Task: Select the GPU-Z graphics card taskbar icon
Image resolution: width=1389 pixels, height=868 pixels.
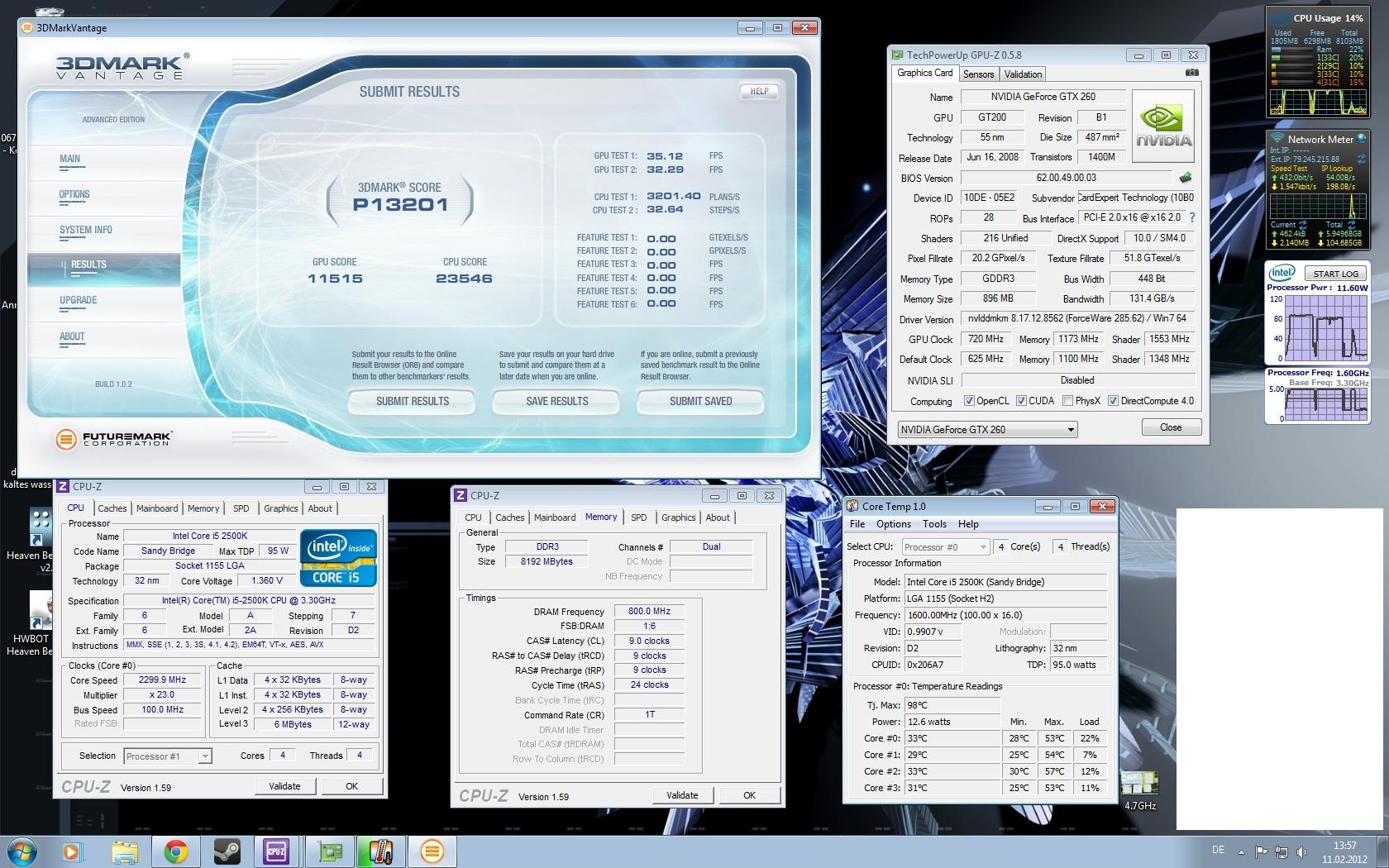Action: click(329, 851)
